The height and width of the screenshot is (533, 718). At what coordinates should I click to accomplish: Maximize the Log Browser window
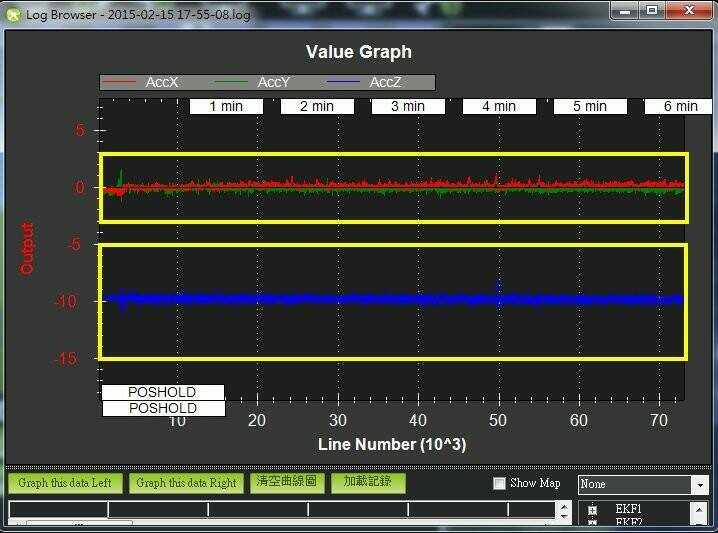[x=652, y=11]
